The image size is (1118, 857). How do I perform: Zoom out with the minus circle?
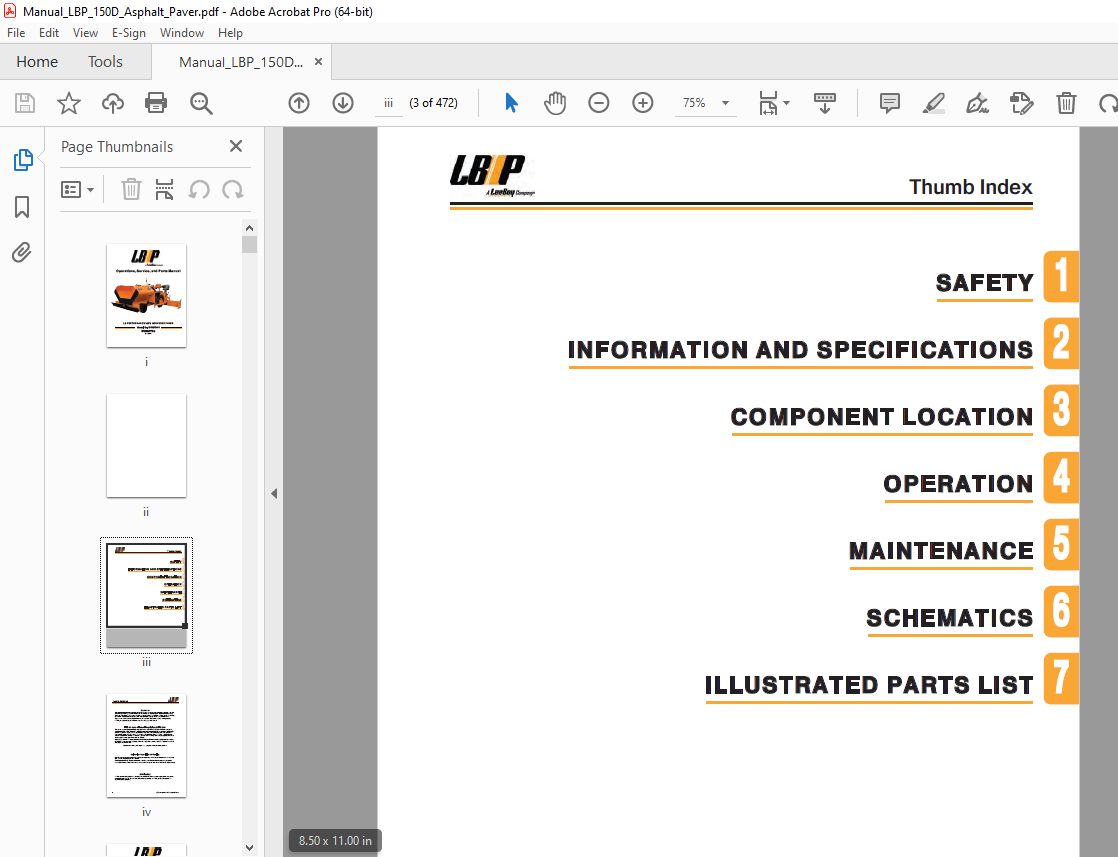599,103
